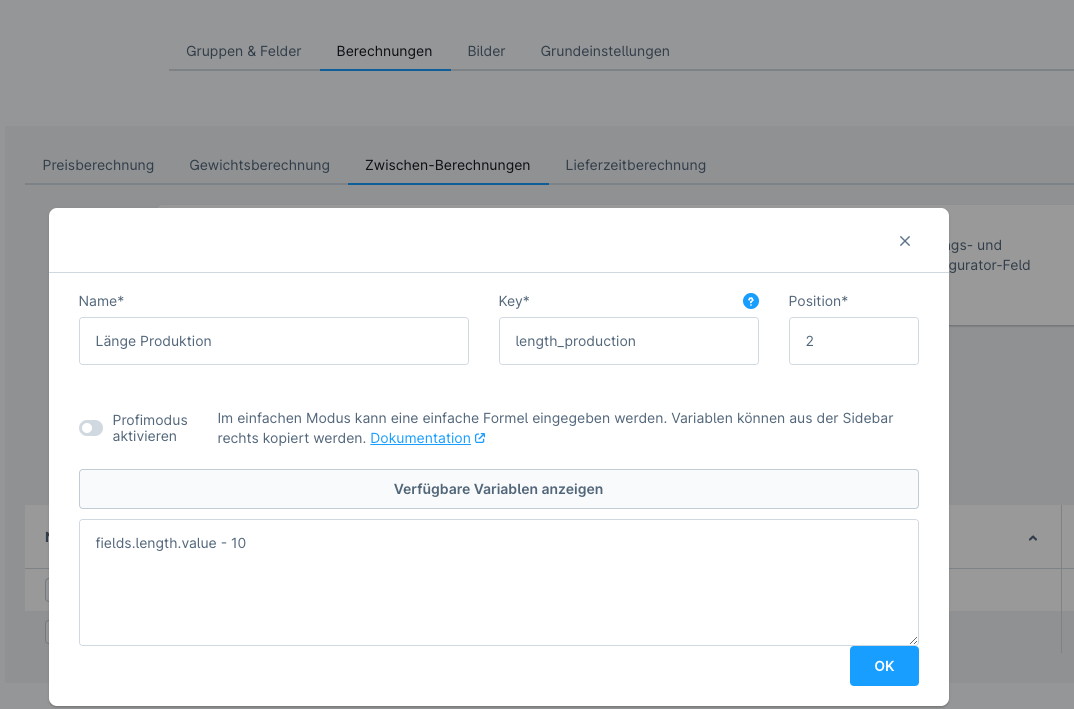Click the textarea resize handle corner
Image resolution: width=1074 pixels, height=709 pixels.
click(x=913, y=640)
